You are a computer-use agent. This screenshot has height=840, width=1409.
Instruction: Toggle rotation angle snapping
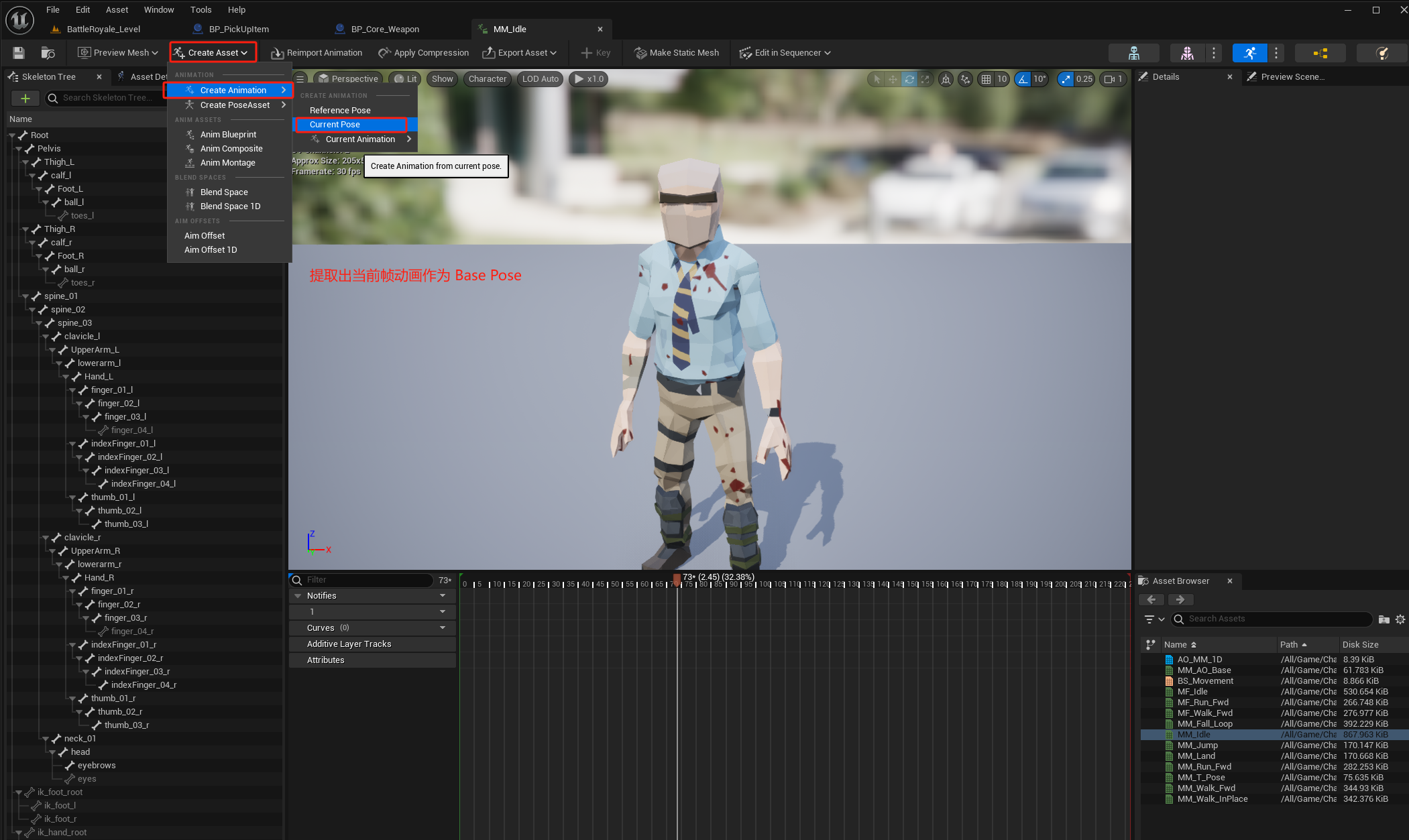[x=1023, y=79]
